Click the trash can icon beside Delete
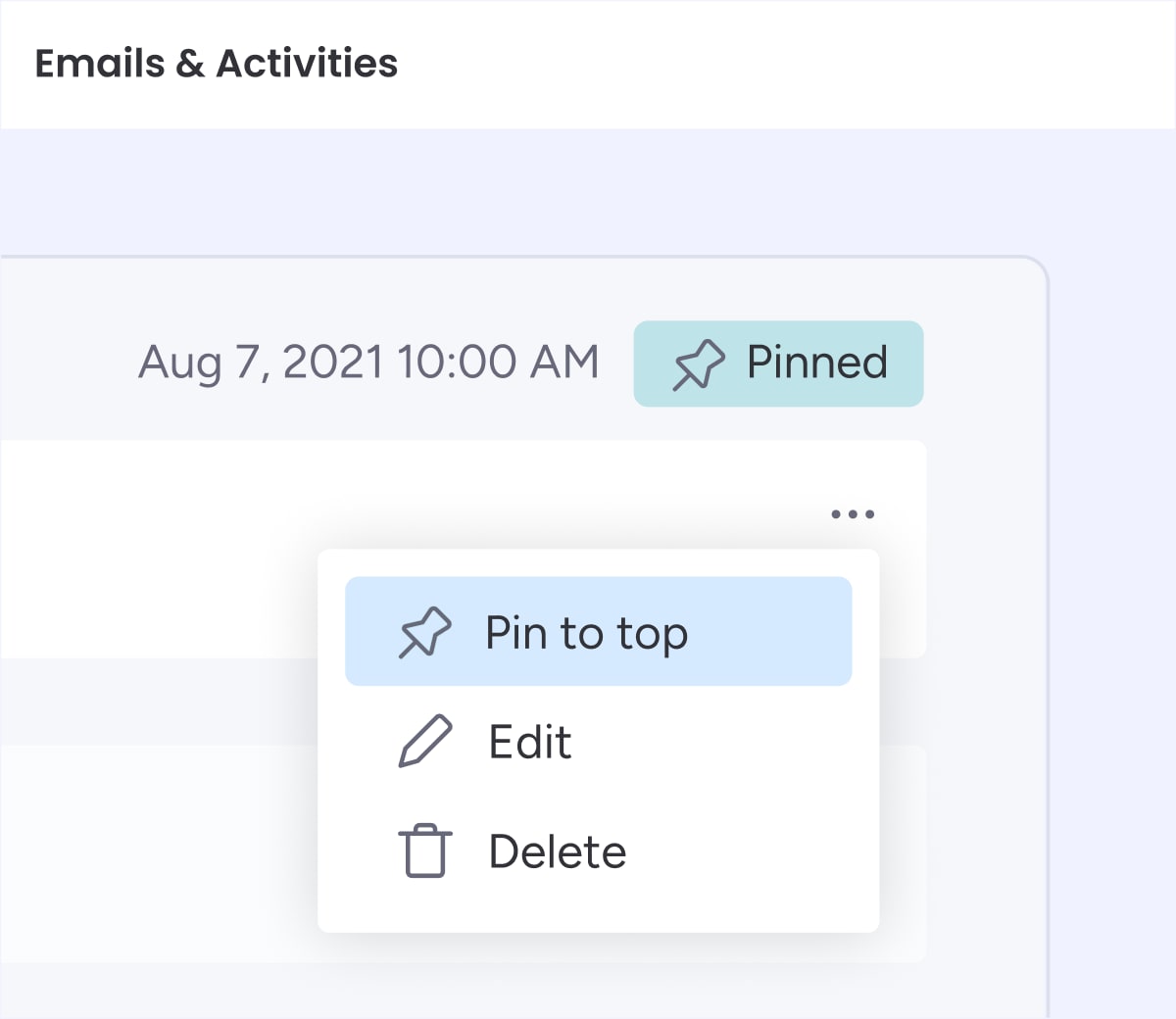The image size is (1176, 1019). [425, 850]
